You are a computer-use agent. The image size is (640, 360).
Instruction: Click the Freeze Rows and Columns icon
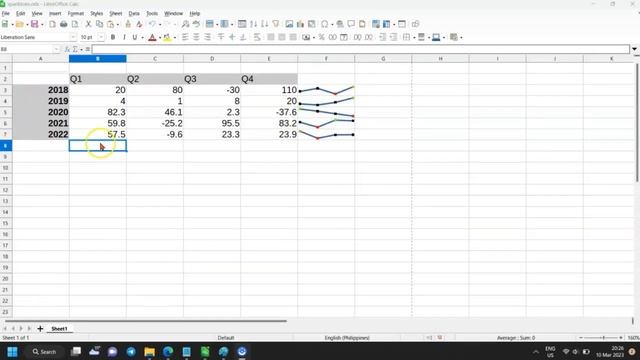tap(387, 24)
